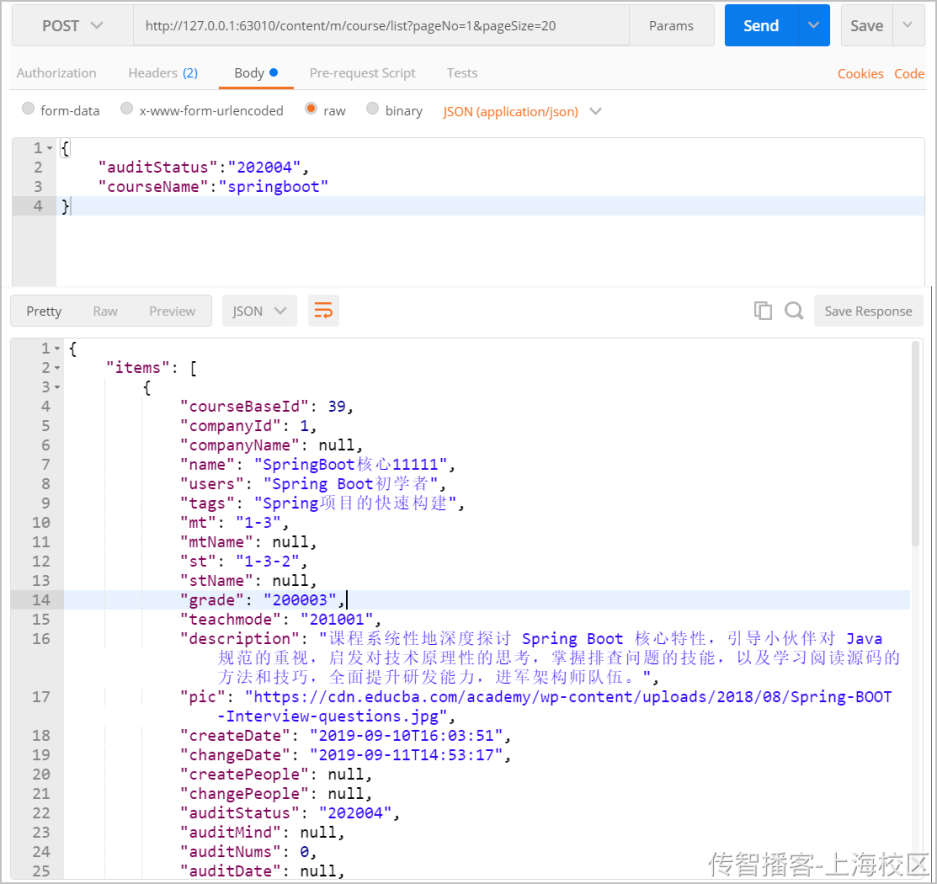Click the request URL input field
This screenshot has width=937, height=884.
(x=381, y=26)
